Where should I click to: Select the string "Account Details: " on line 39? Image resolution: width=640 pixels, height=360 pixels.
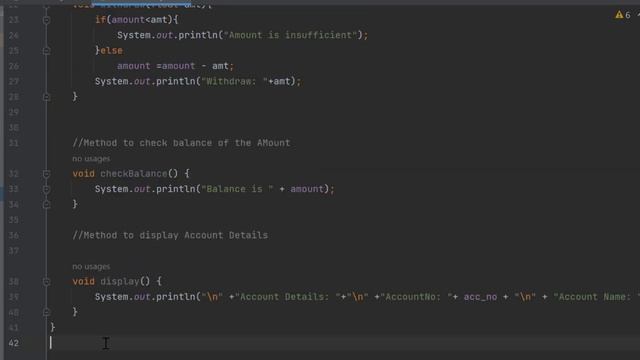288,297
